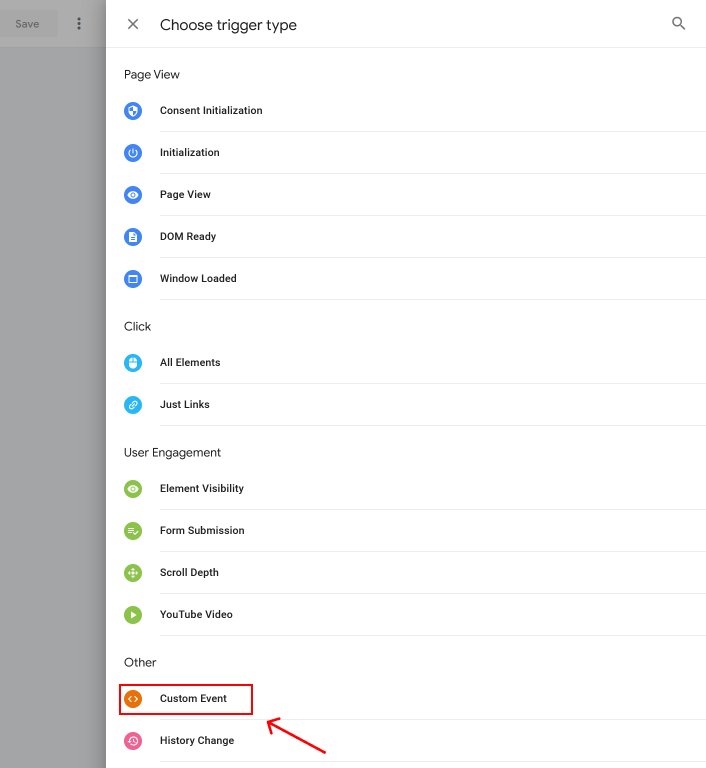The width and height of the screenshot is (706, 768).
Task: Click the DOM Ready document icon
Action: coord(133,237)
